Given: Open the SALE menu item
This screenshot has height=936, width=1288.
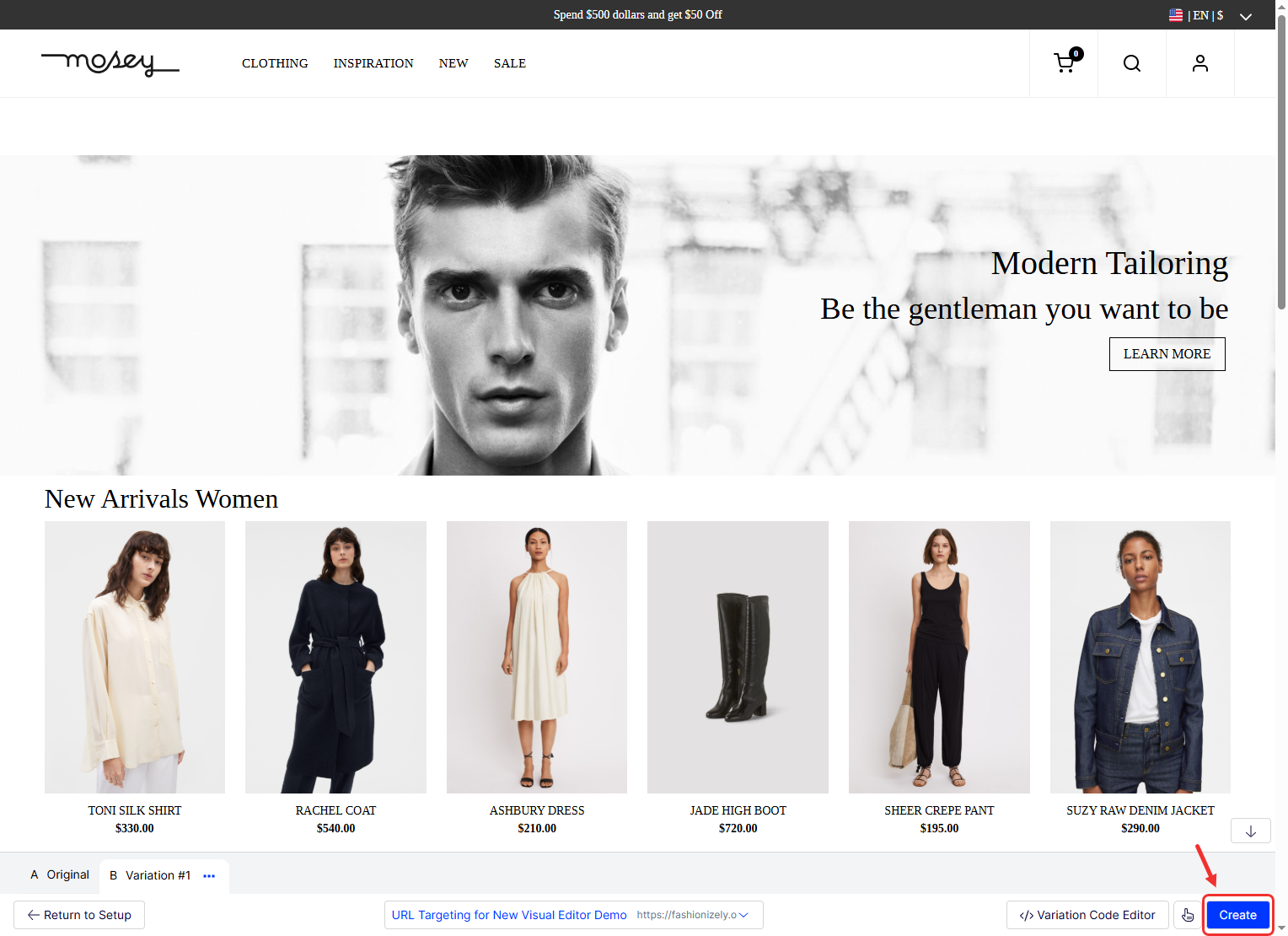Looking at the screenshot, I should click(509, 63).
